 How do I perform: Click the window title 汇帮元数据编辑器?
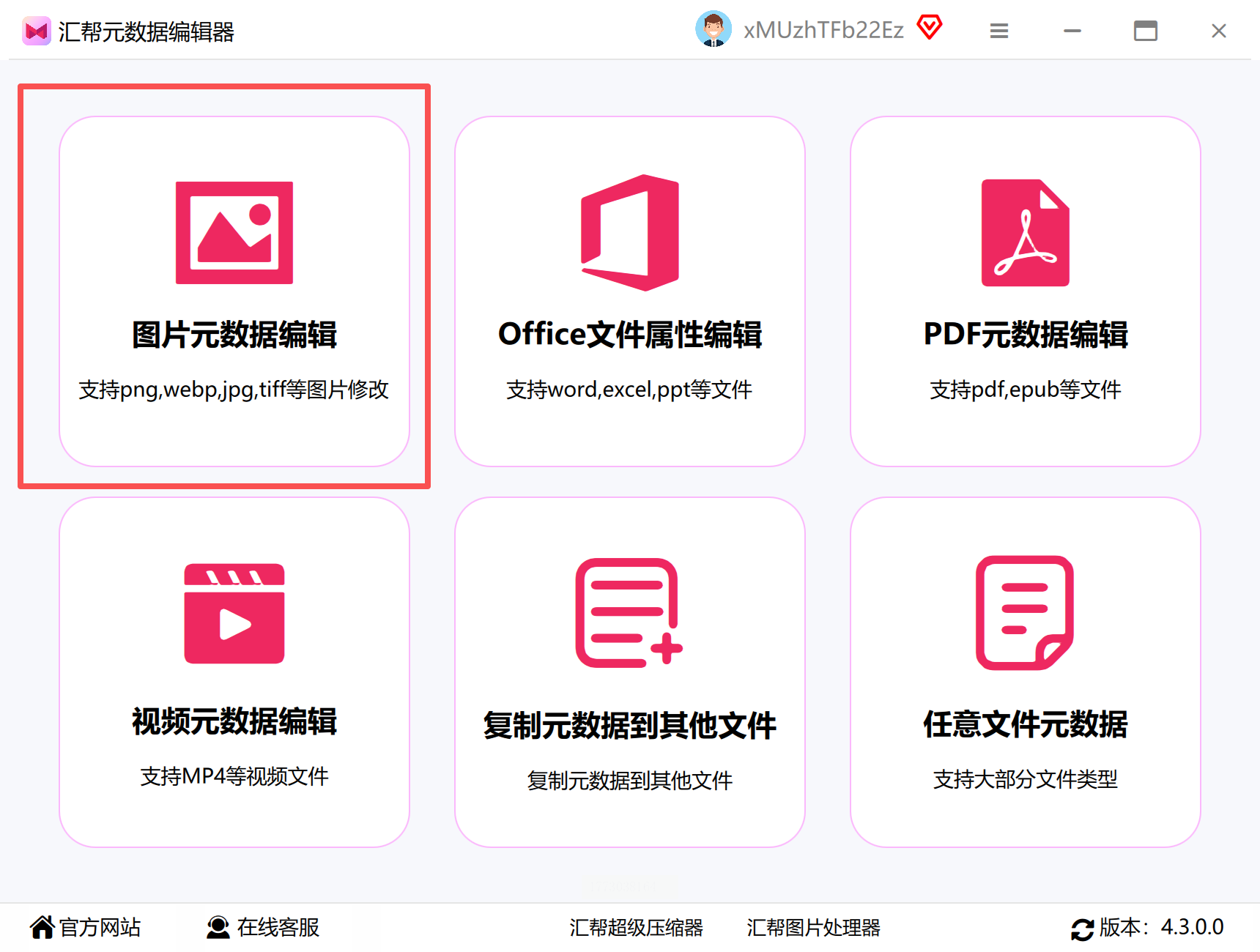tap(147, 31)
